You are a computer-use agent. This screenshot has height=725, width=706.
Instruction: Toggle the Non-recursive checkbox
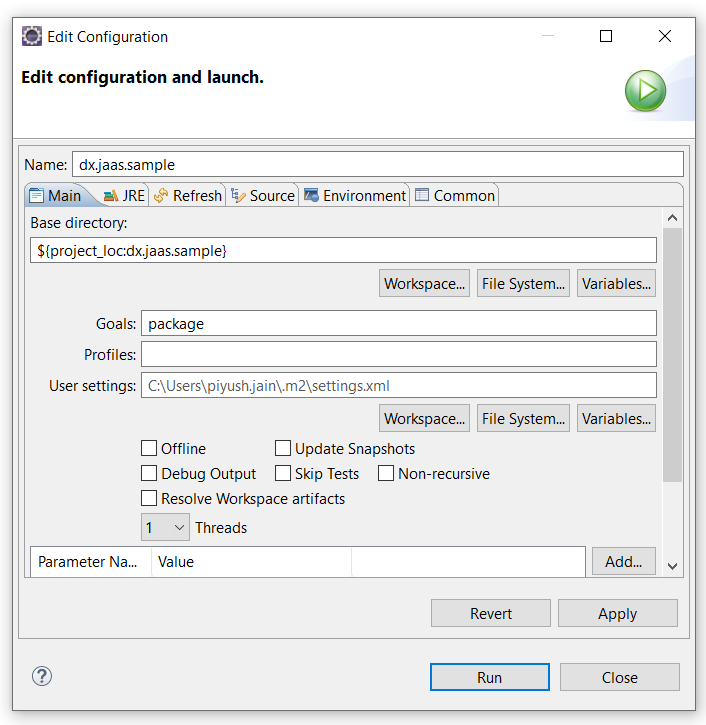point(386,473)
